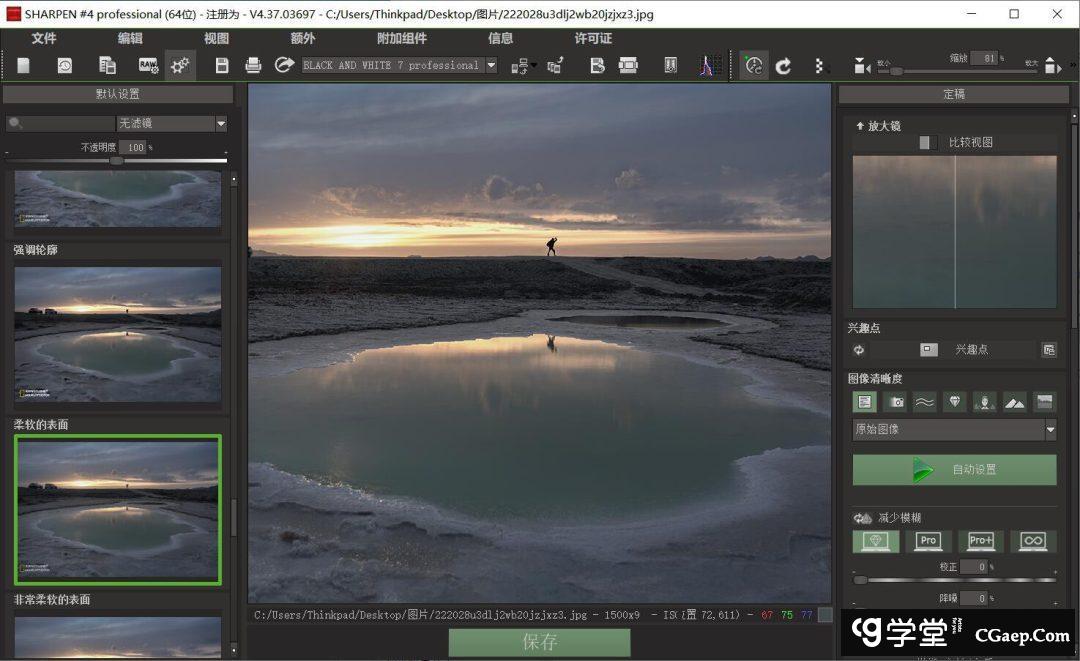Open the 附加组件 menu

[x=402, y=38]
